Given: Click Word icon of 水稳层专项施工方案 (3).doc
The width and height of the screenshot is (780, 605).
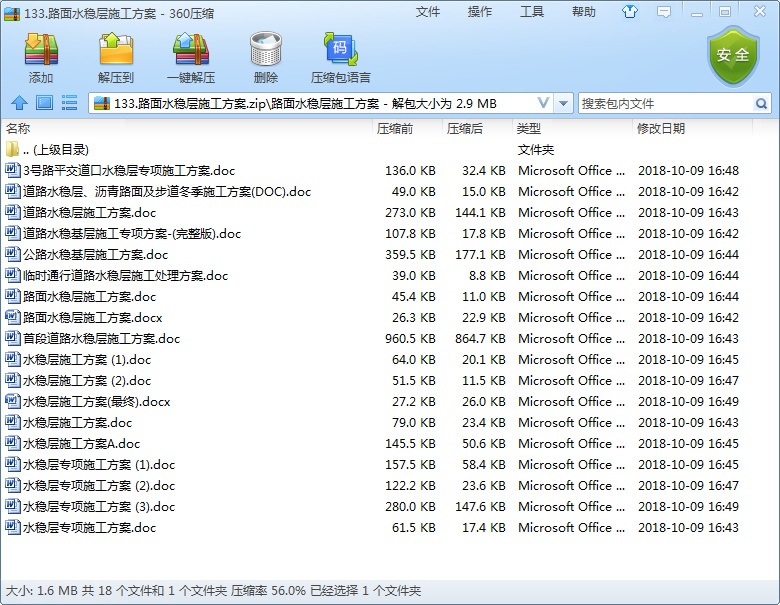Looking at the screenshot, I should pyautogui.click(x=12, y=506).
